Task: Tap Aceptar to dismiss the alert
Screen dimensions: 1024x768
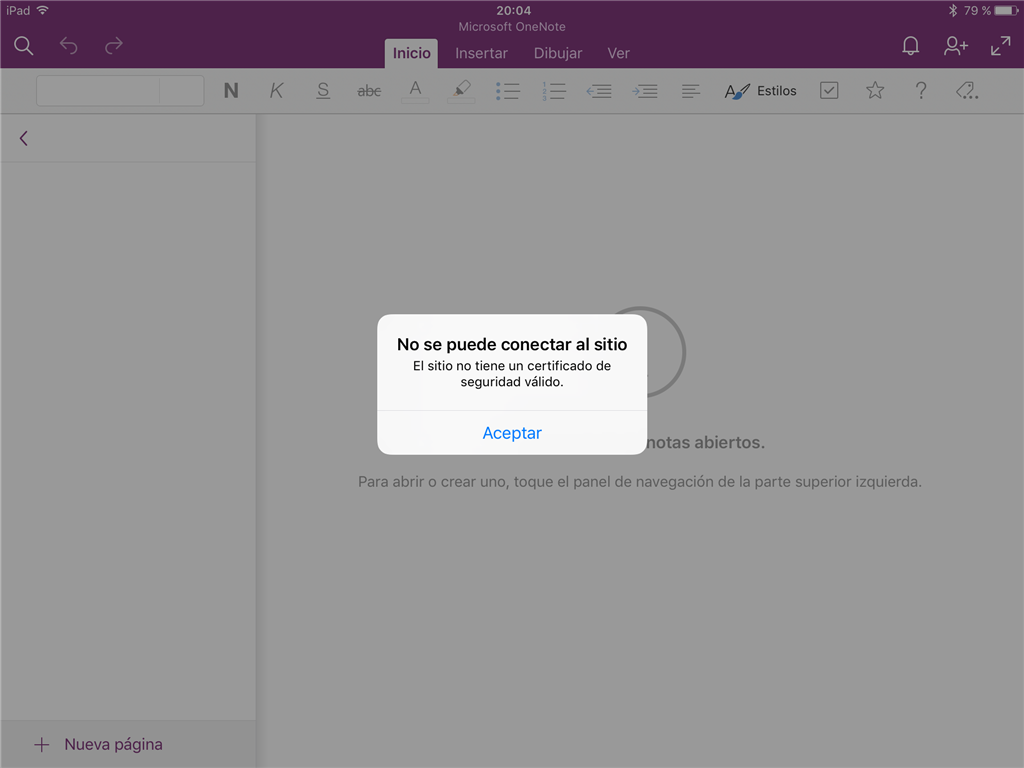Action: click(512, 433)
